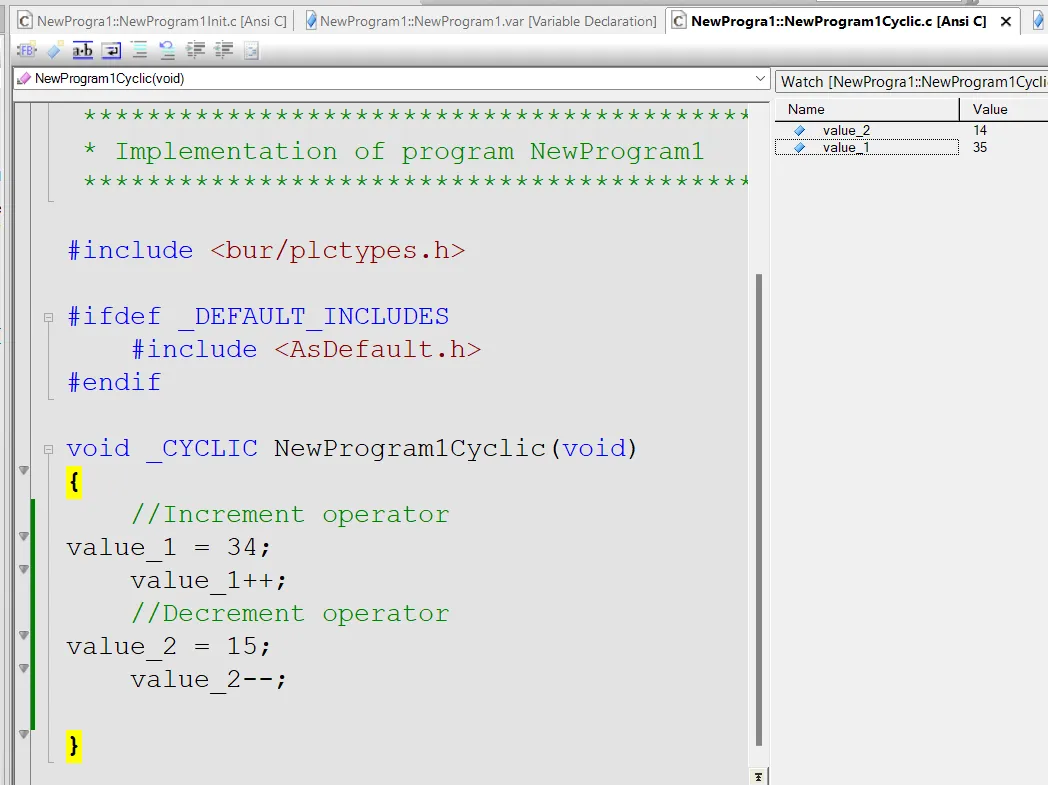Click the Implementation of program NewProgram1 comment
The width and height of the screenshot is (1048, 785).
[x=410, y=152]
